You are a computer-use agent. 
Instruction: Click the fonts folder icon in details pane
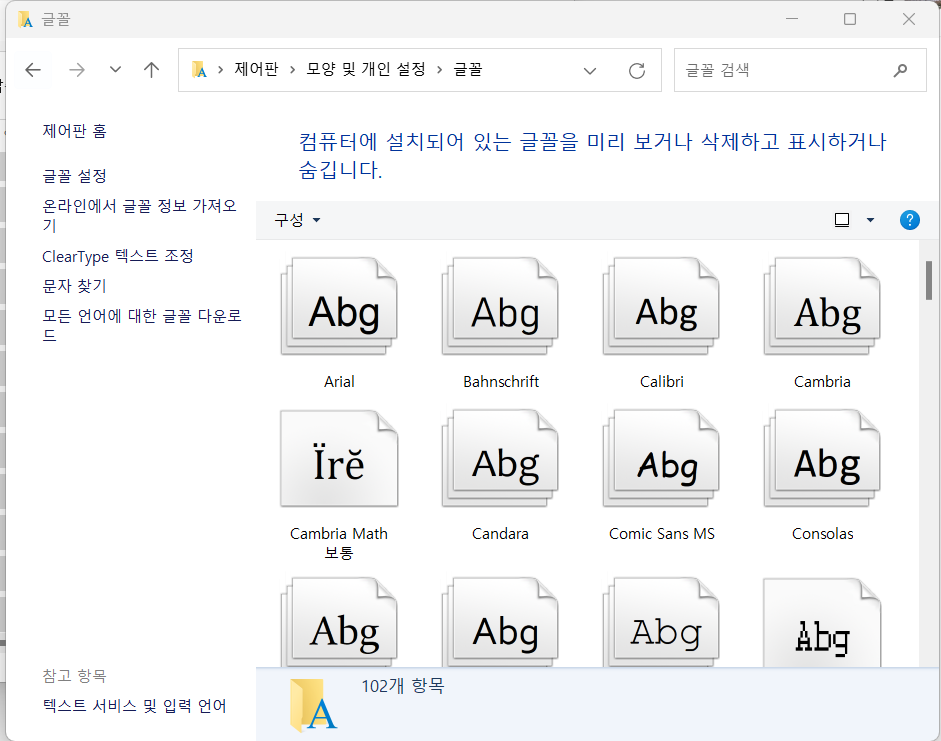tap(313, 705)
